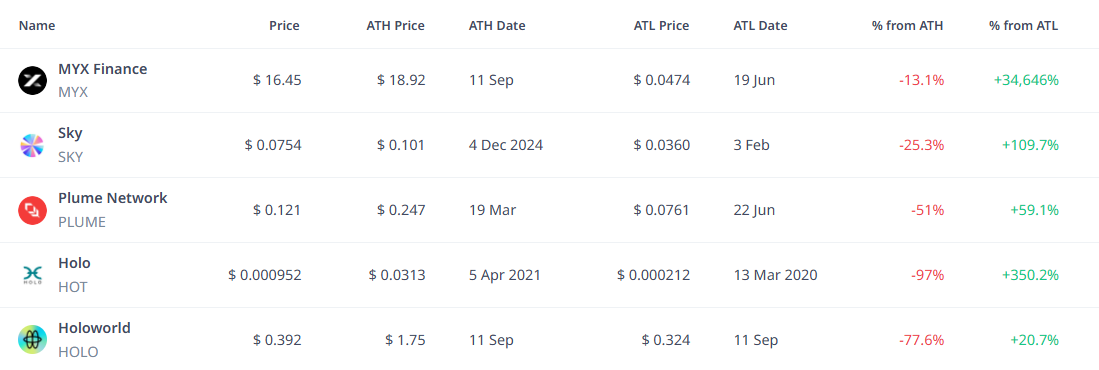
Task: Sort table by Price column header
Action: pos(284,26)
